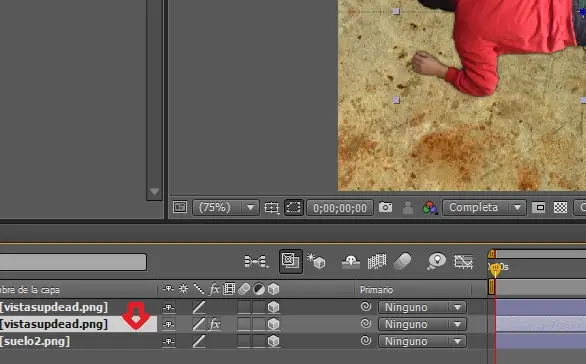Click 3D layer cube column header
The image size is (586, 364).
coord(274,289)
